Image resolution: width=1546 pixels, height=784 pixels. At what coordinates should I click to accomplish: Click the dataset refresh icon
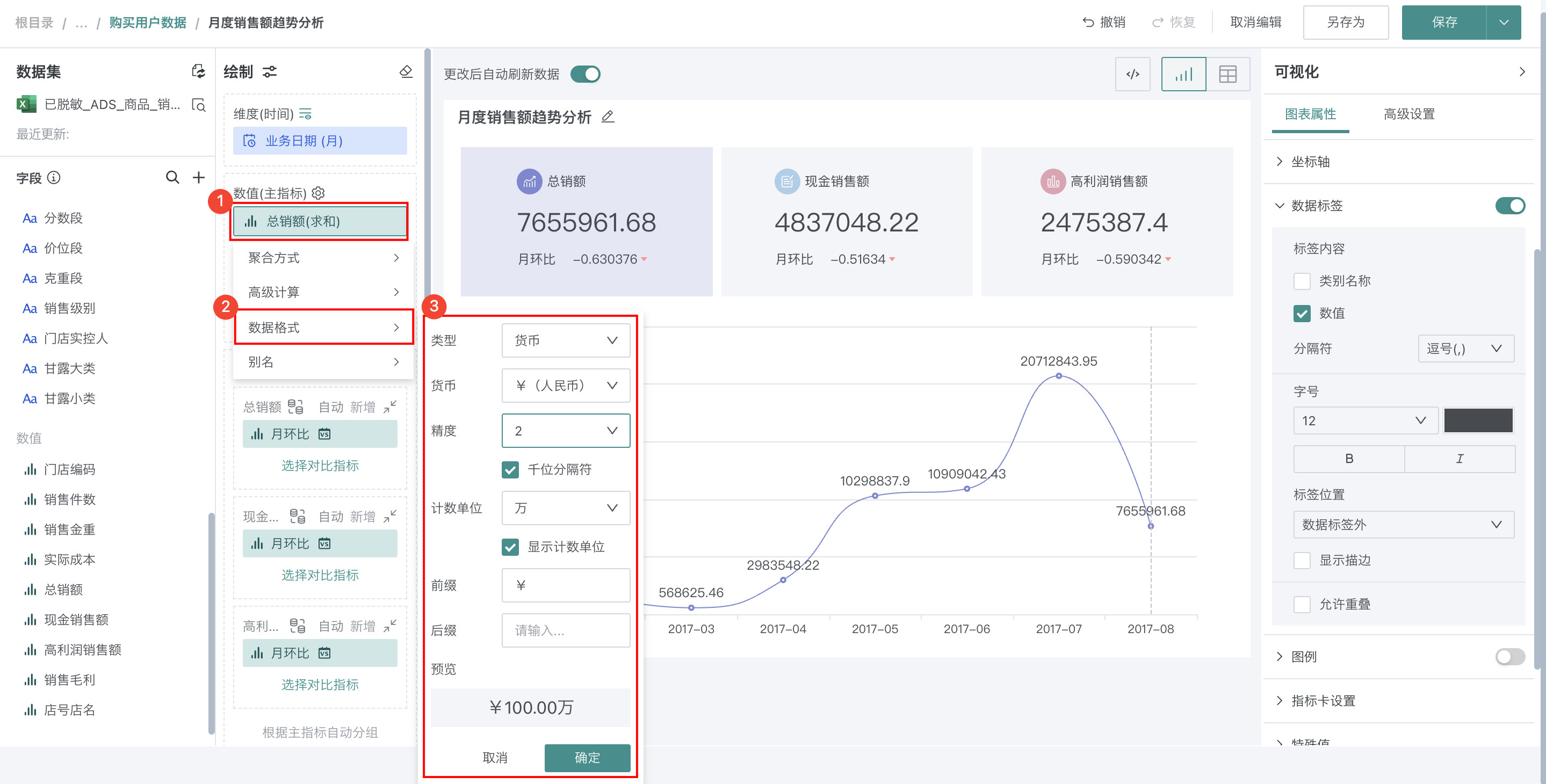[x=198, y=71]
